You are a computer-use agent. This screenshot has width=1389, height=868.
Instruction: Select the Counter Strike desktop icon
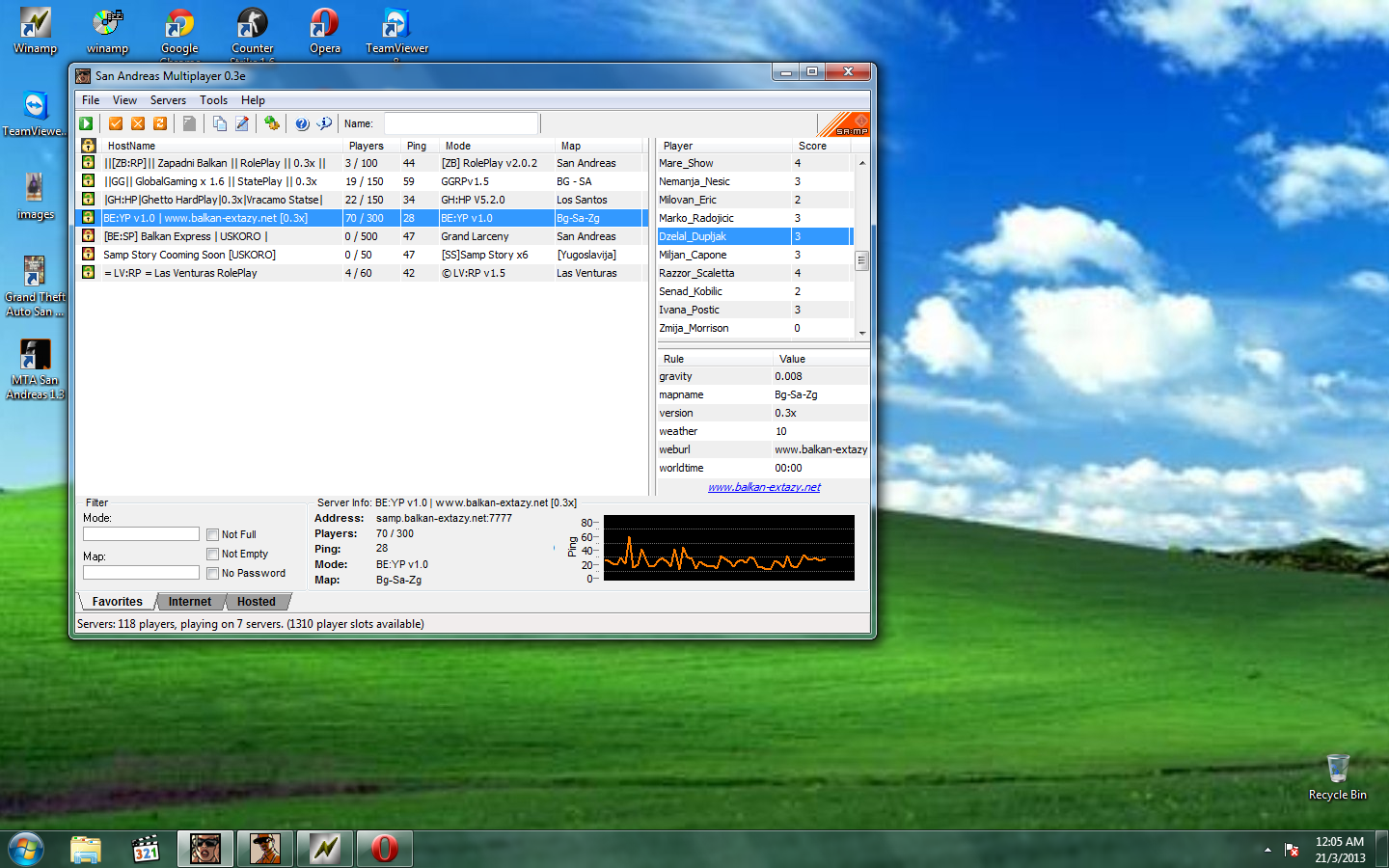point(253,32)
